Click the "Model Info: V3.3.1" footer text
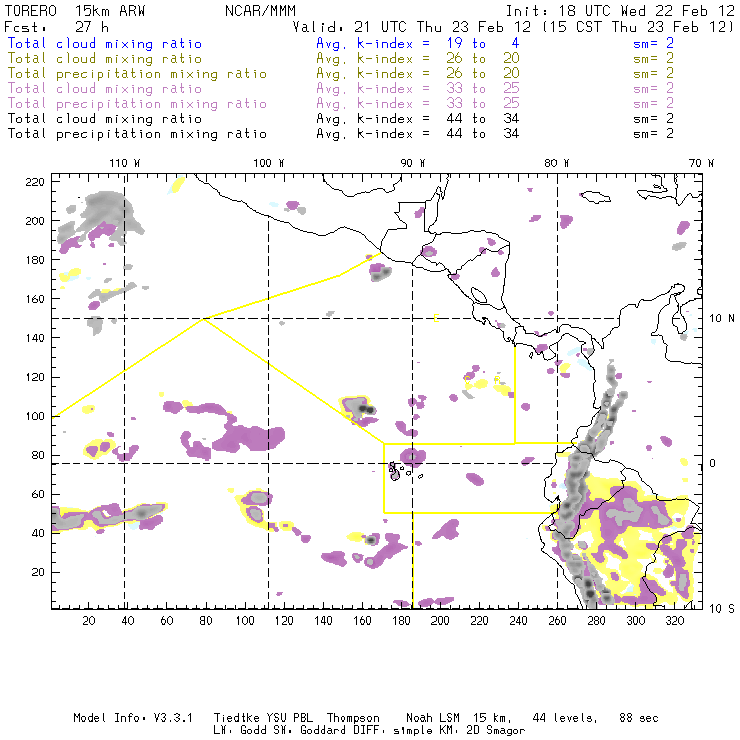 (x=133, y=718)
